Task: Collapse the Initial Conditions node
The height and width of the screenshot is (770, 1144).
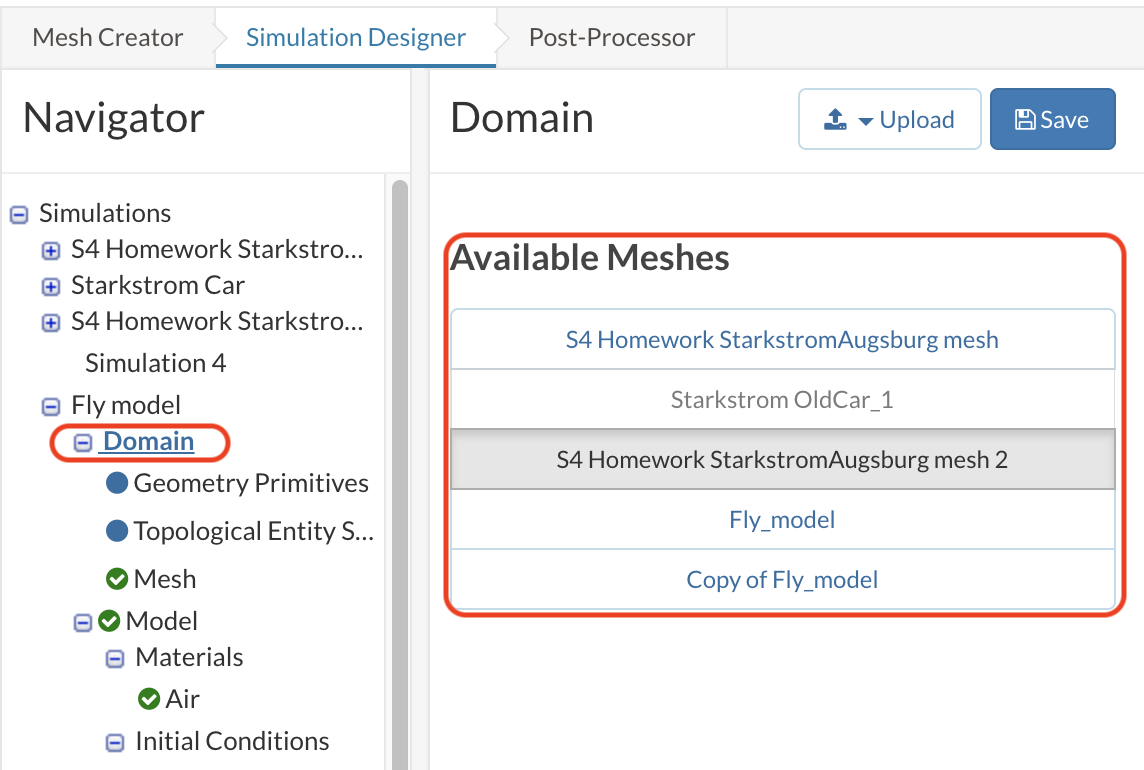Action: point(116,742)
